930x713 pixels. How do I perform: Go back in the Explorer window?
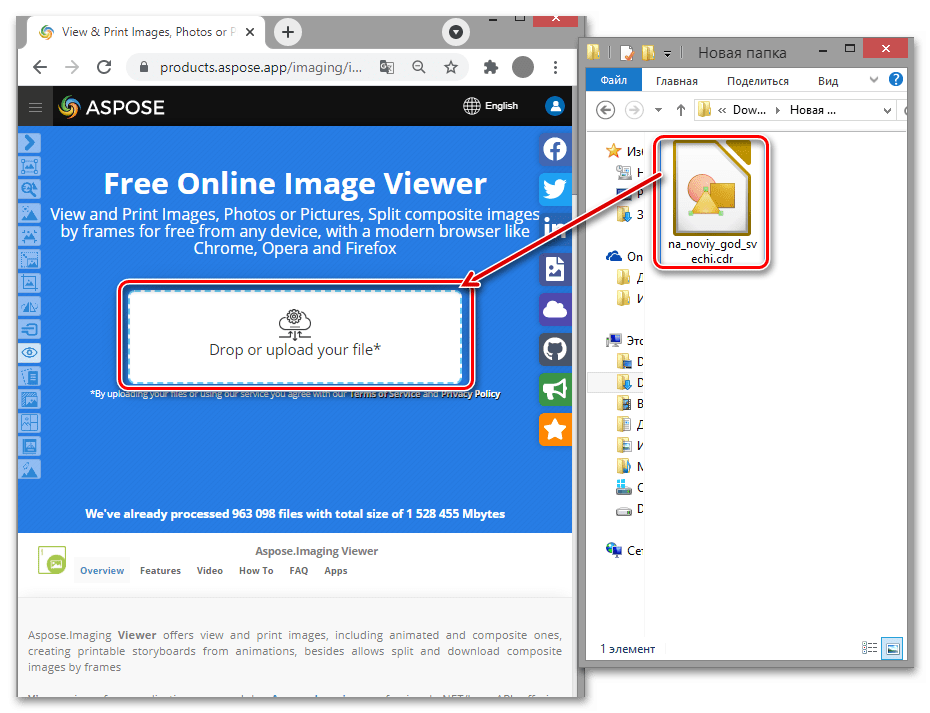point(606,110)
